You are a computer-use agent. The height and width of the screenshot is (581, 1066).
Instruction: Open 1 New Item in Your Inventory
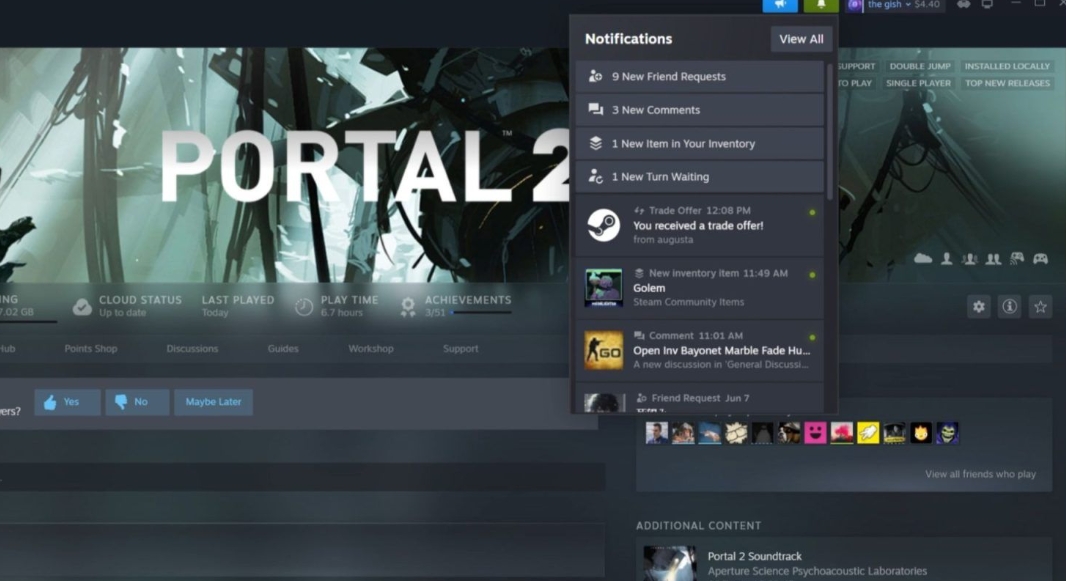[x=700, y=143]
